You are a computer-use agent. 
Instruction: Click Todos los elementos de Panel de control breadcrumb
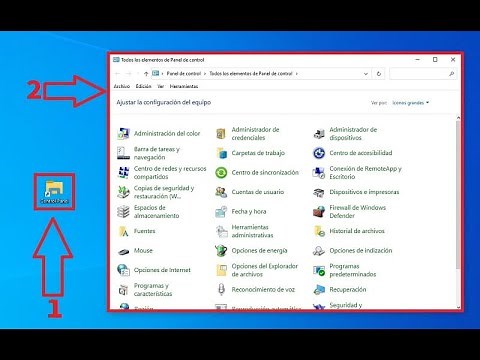[251, 74]
